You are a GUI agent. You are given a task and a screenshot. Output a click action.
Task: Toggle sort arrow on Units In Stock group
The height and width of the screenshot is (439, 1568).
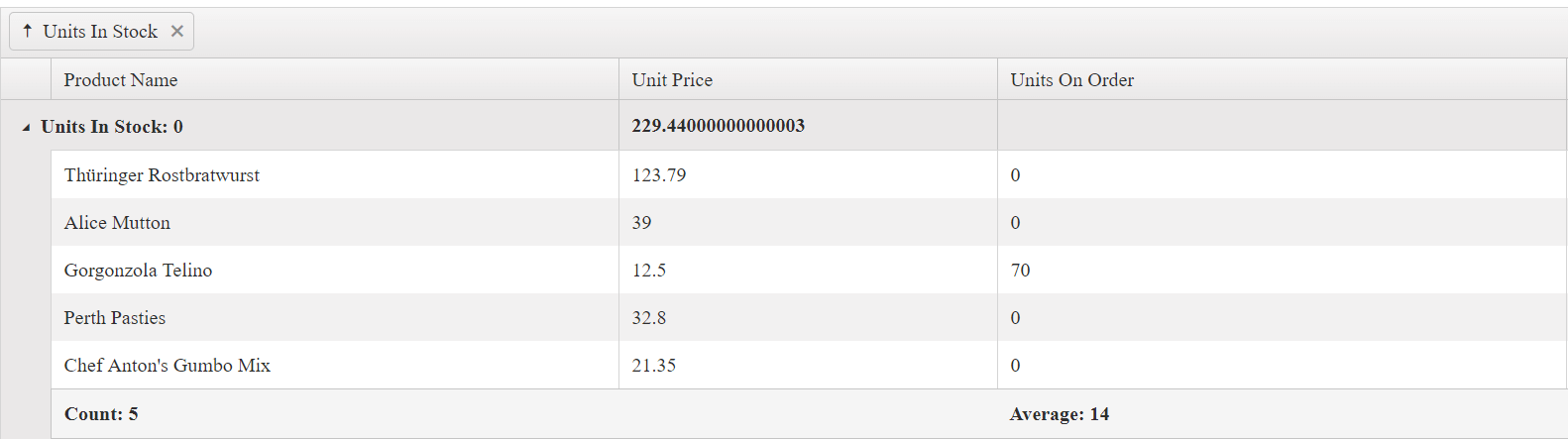[28, 32]
